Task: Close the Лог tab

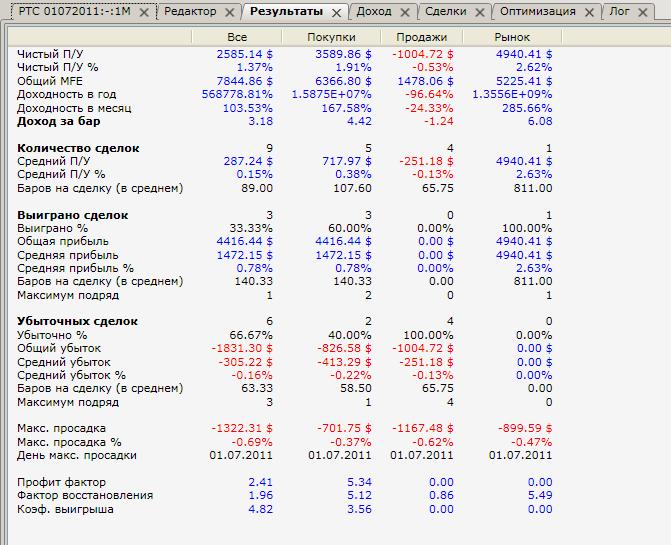Action: pos(643,13)
